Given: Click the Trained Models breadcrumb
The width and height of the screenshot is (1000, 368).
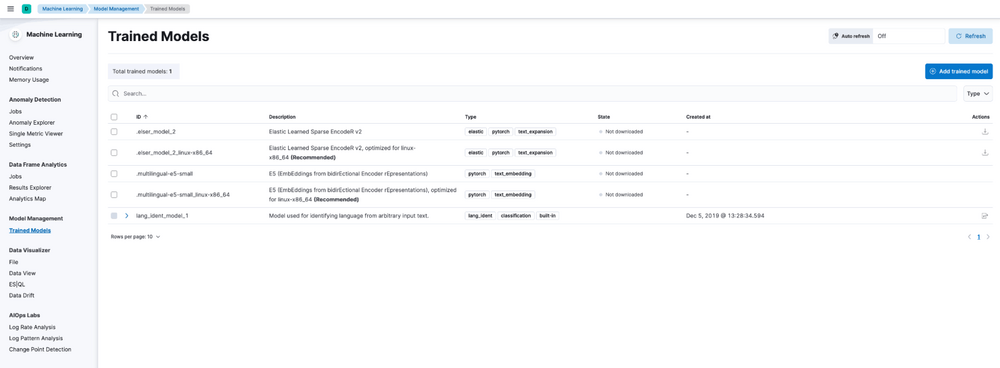Looking at the screenshot, I should point(168,9).
